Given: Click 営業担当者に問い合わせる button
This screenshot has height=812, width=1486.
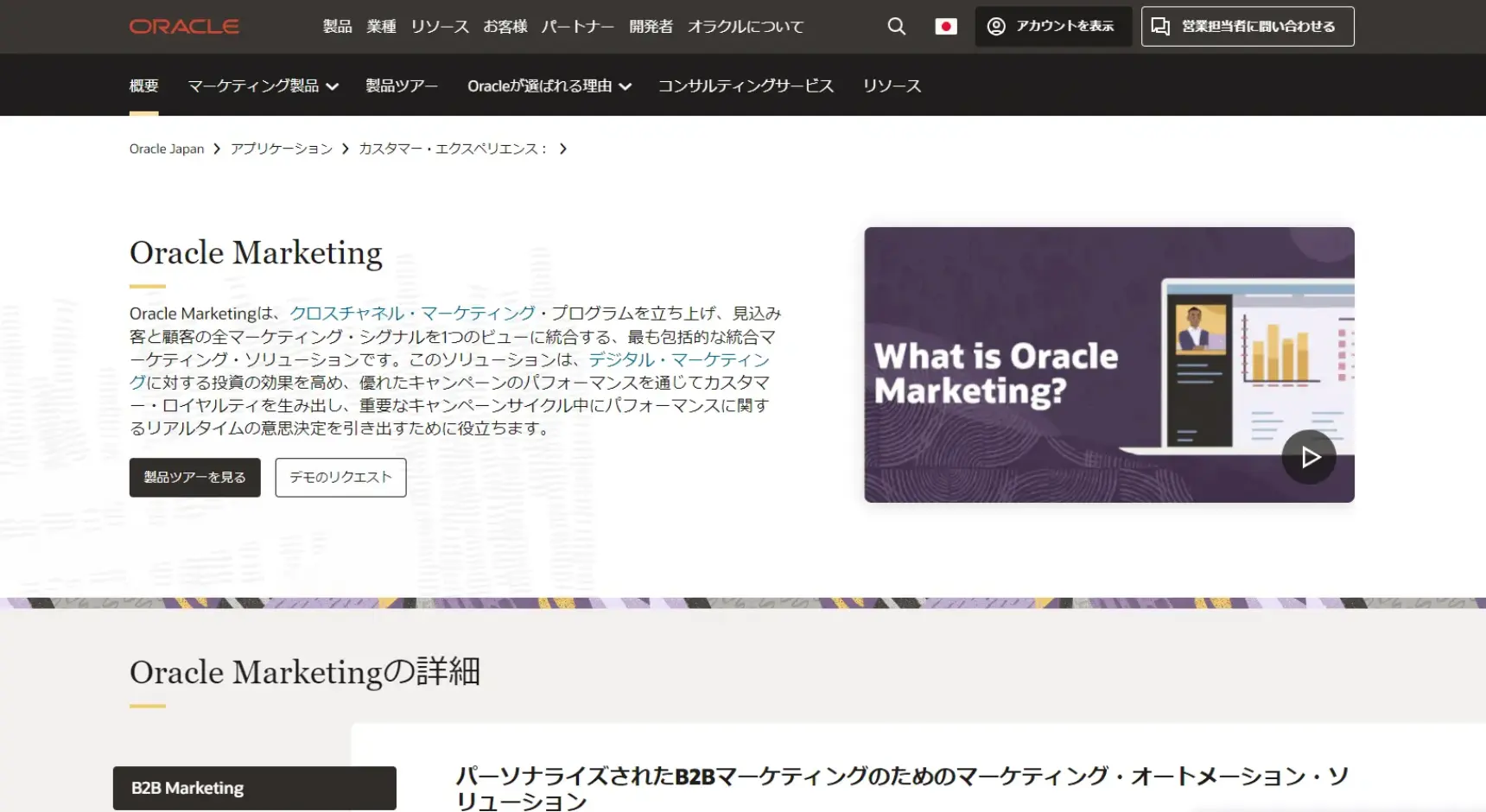Looking at the screenshot, I should [1248, 27].
